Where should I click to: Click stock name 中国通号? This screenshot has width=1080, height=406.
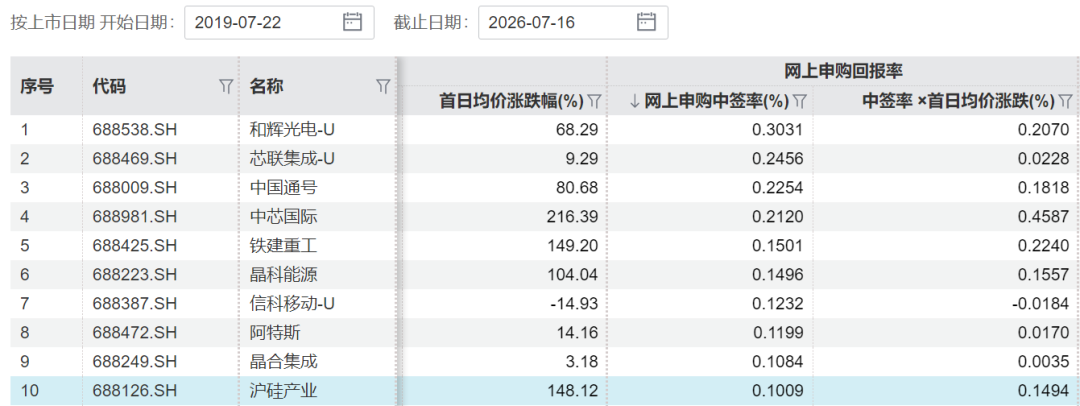point(283,187)
